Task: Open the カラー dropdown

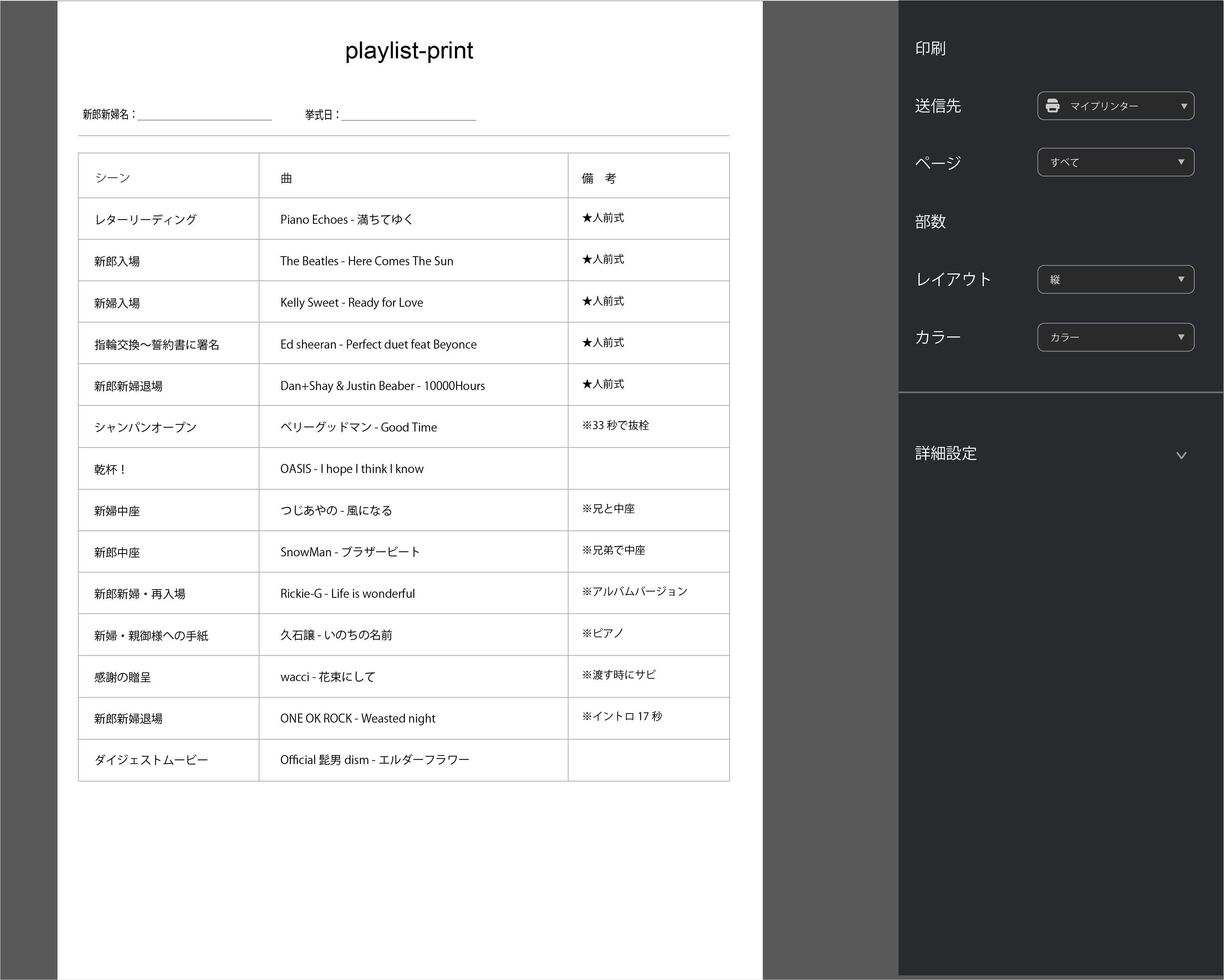Action: tap(1116, 337)
